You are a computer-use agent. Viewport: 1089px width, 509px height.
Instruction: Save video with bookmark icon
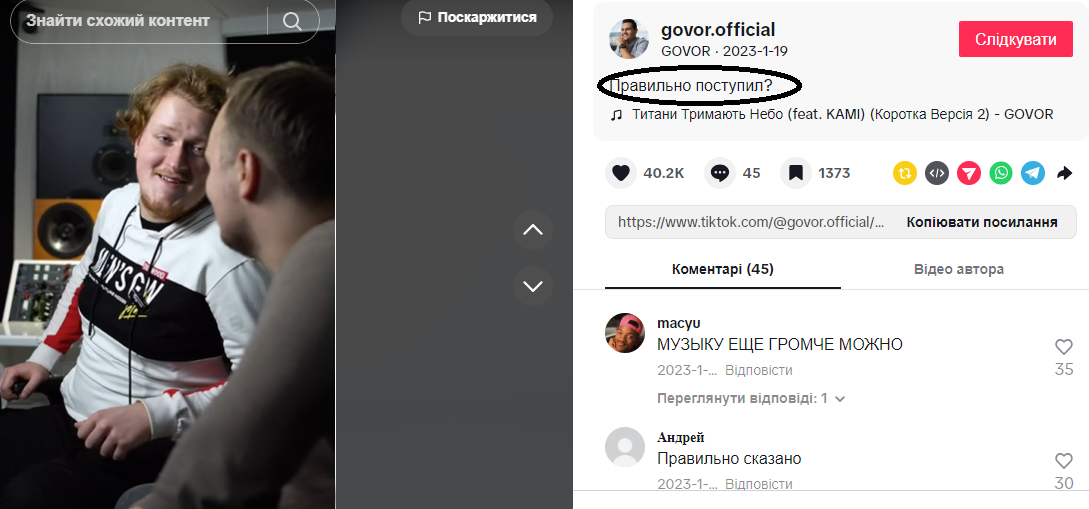(x=796, y=173)
